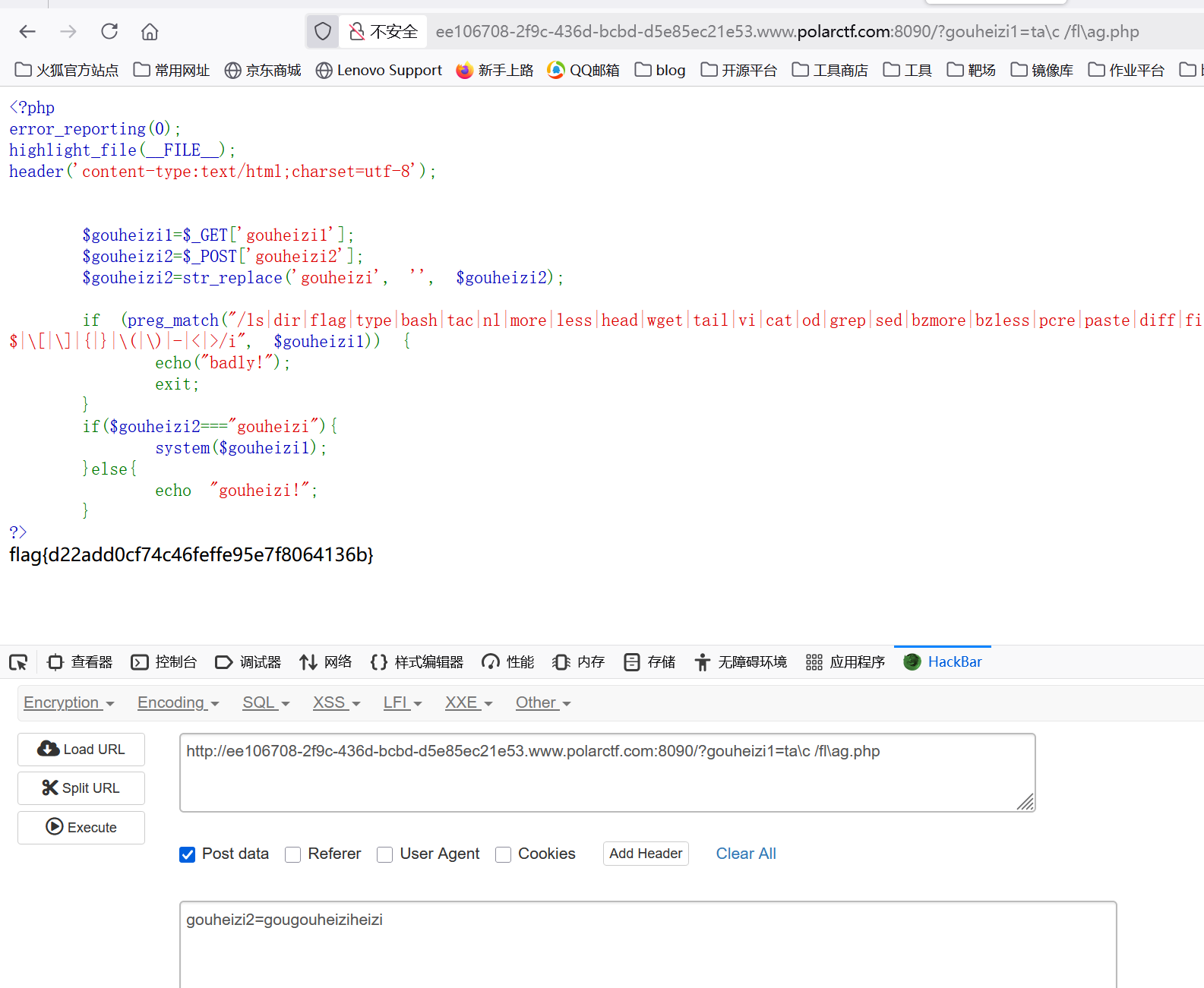Activate the devtools element picker icon
The height and width of the screenshot is (988, 1204).
pyautogui.click(x=18, y=662)
